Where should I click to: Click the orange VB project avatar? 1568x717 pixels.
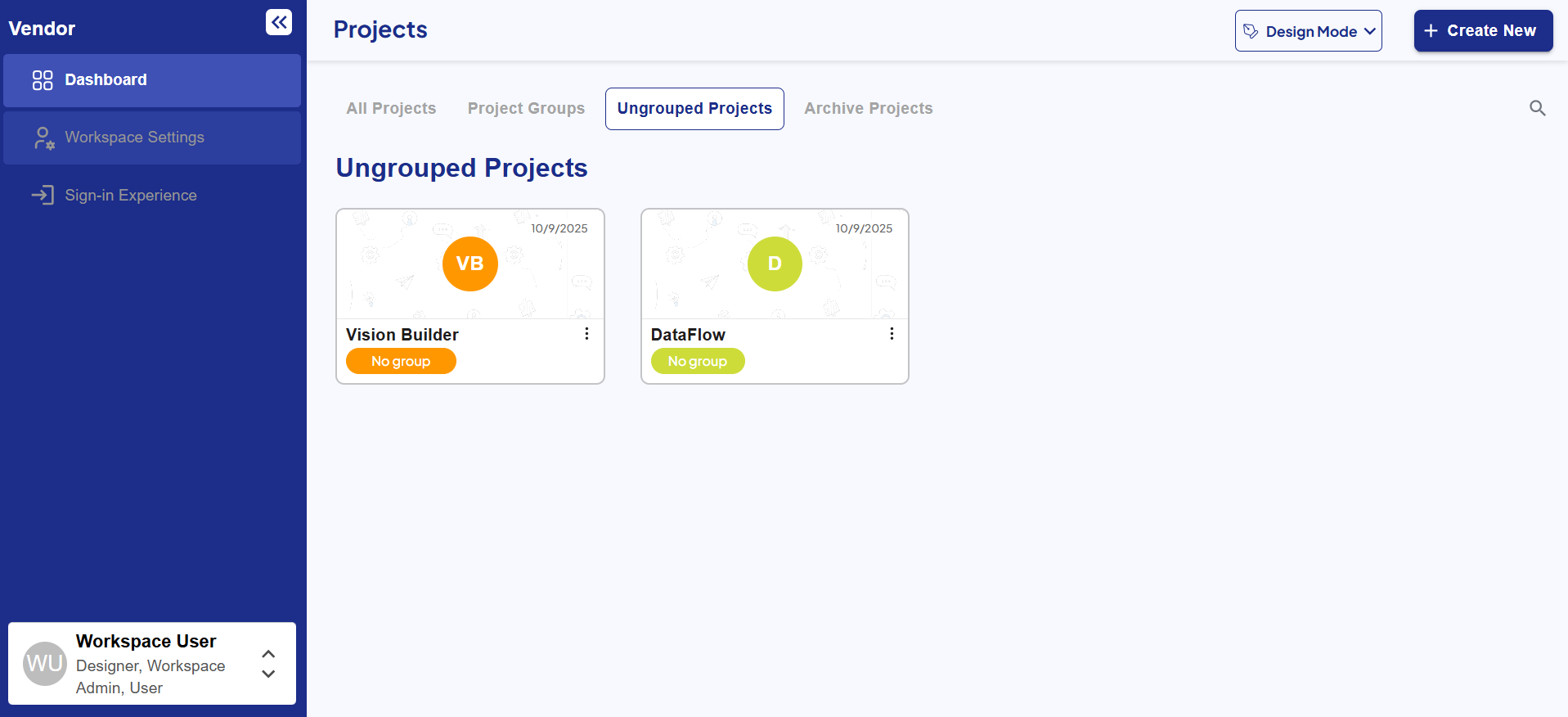[x=470, y=264]
